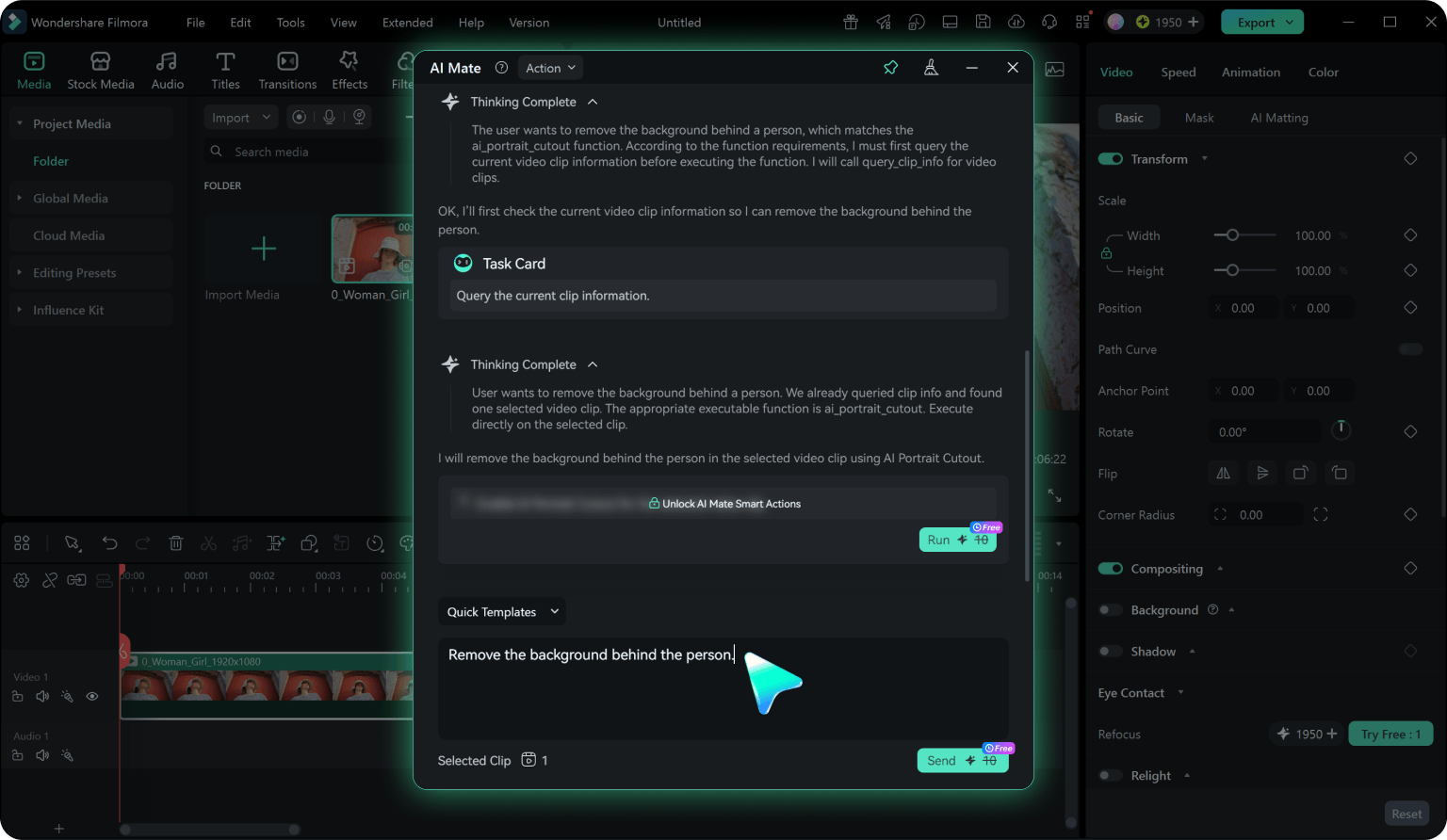Viewport: 1447px width, 840px height.
Task: Pin the AI Mate panel
Action: [x=890, y=68]
